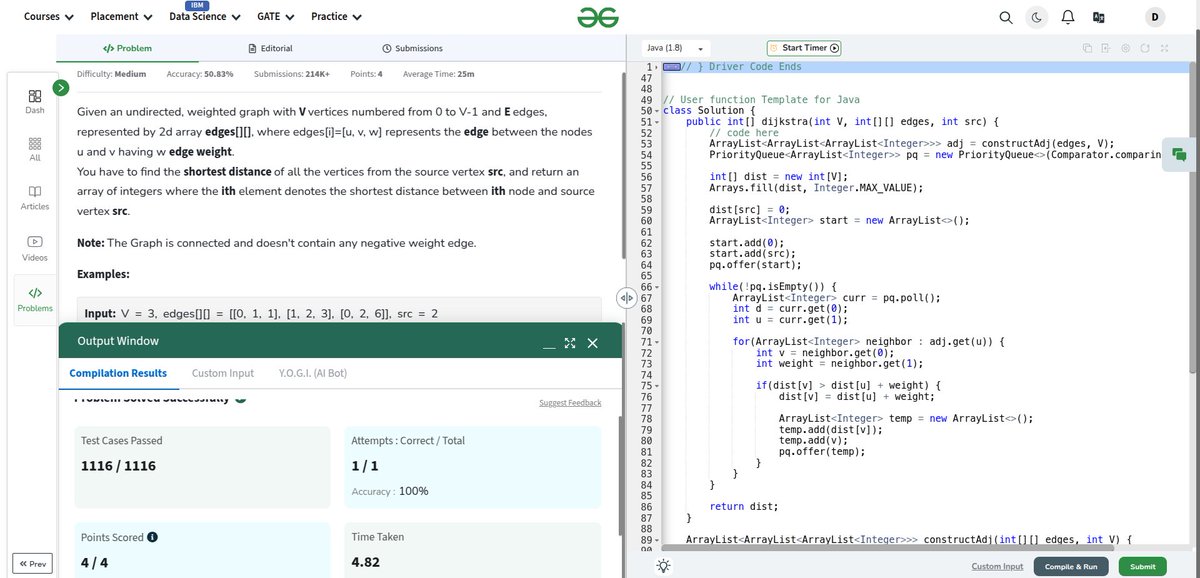Click the Compile & Run button
This screenshot has width=1200, height=578.
pos(1071,567)
